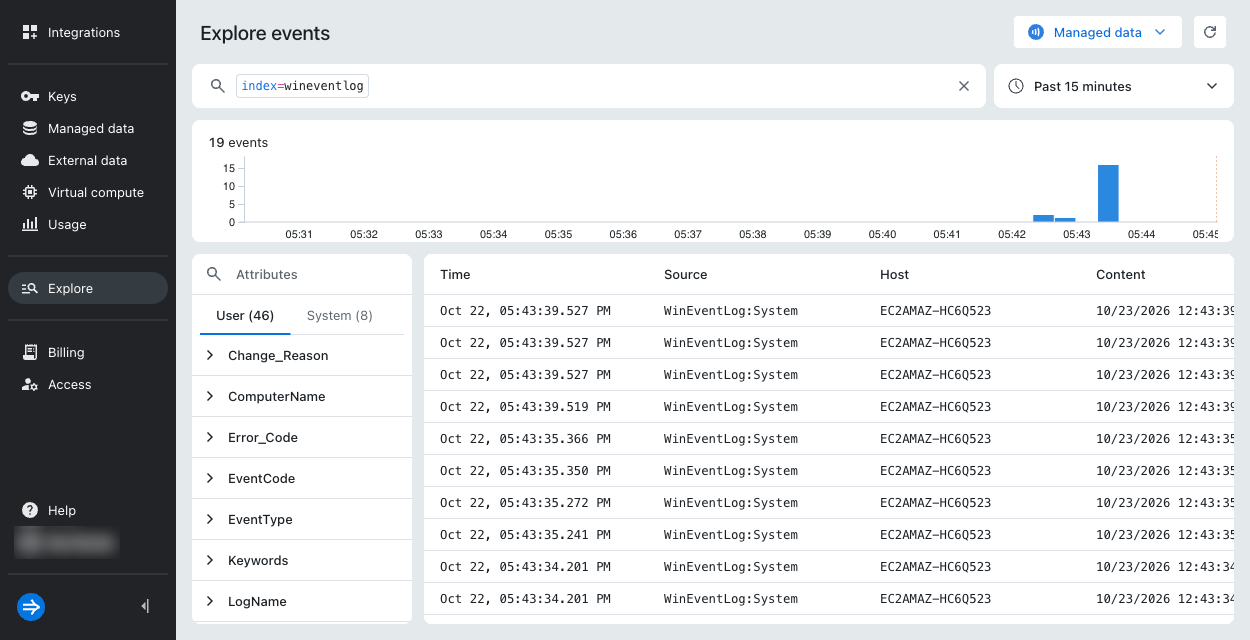This screenshot has width=1250, height=640.
Task: Click the Managed data database icon
Action: (x=30, y=129)
